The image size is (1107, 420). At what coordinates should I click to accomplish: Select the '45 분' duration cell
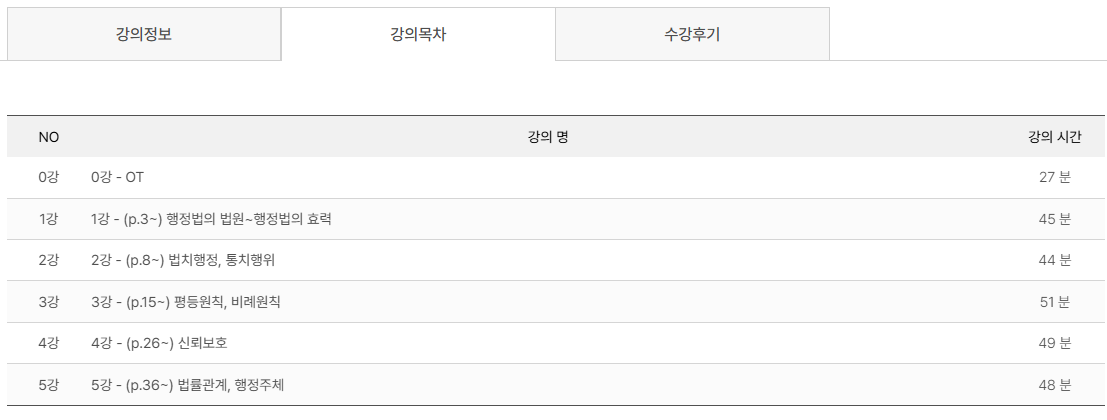pos(1054,219)
